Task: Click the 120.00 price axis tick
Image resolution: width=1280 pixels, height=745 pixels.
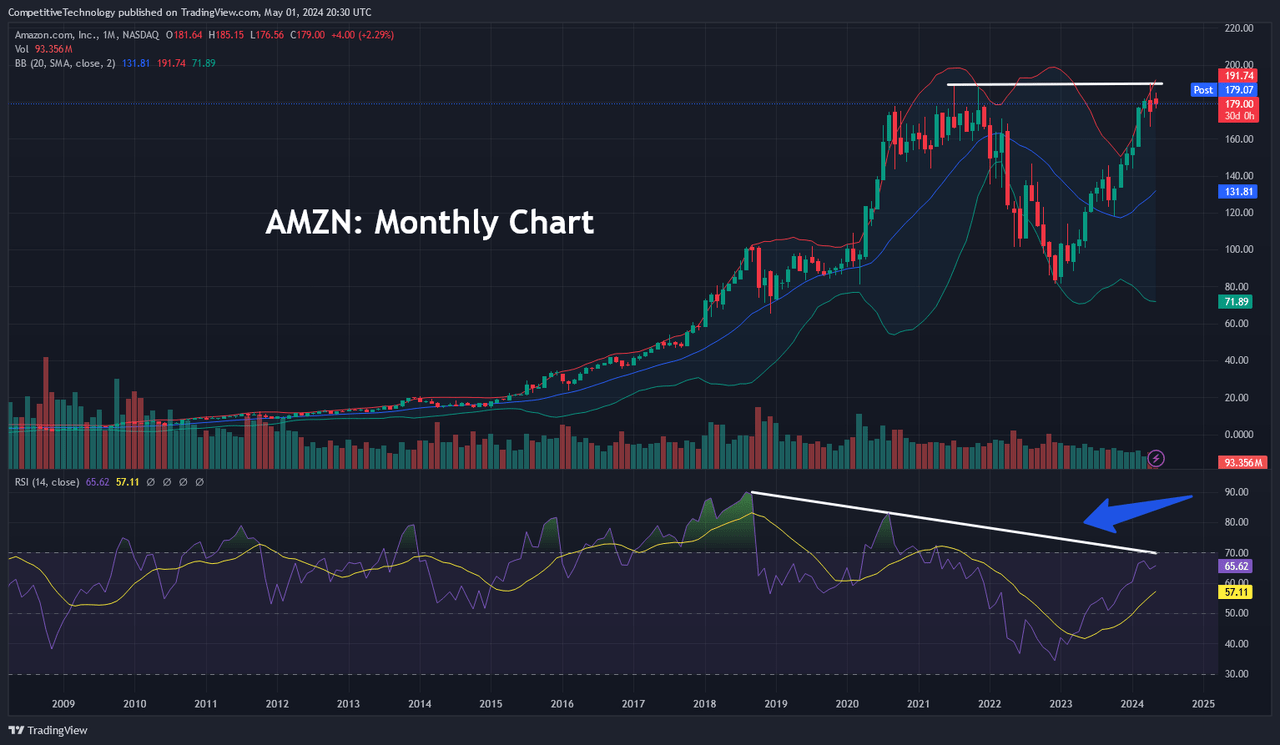Action: click(x=1238, y=213)
